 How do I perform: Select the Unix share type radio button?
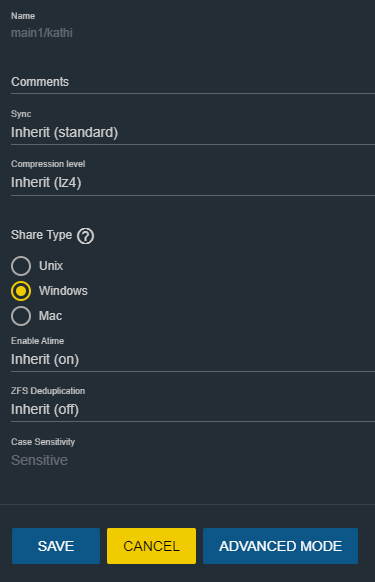[x=21, y=266]
